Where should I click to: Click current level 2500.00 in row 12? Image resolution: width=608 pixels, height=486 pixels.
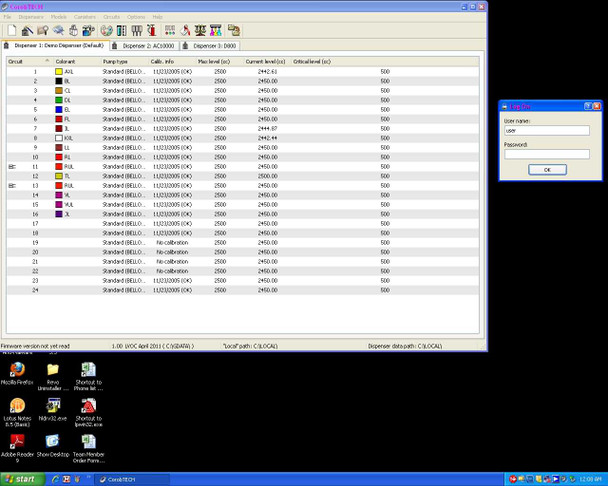pos(268,176)
